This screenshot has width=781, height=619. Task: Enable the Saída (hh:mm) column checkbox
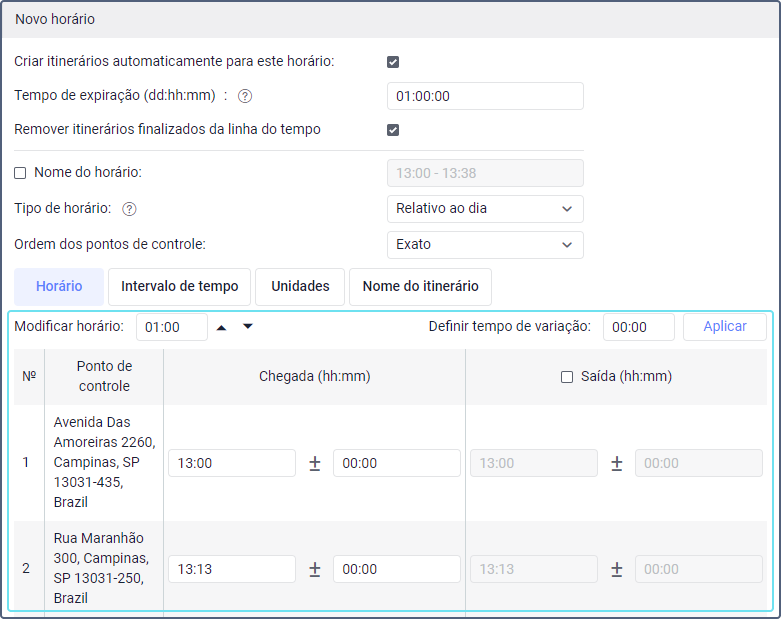point(567,377)
